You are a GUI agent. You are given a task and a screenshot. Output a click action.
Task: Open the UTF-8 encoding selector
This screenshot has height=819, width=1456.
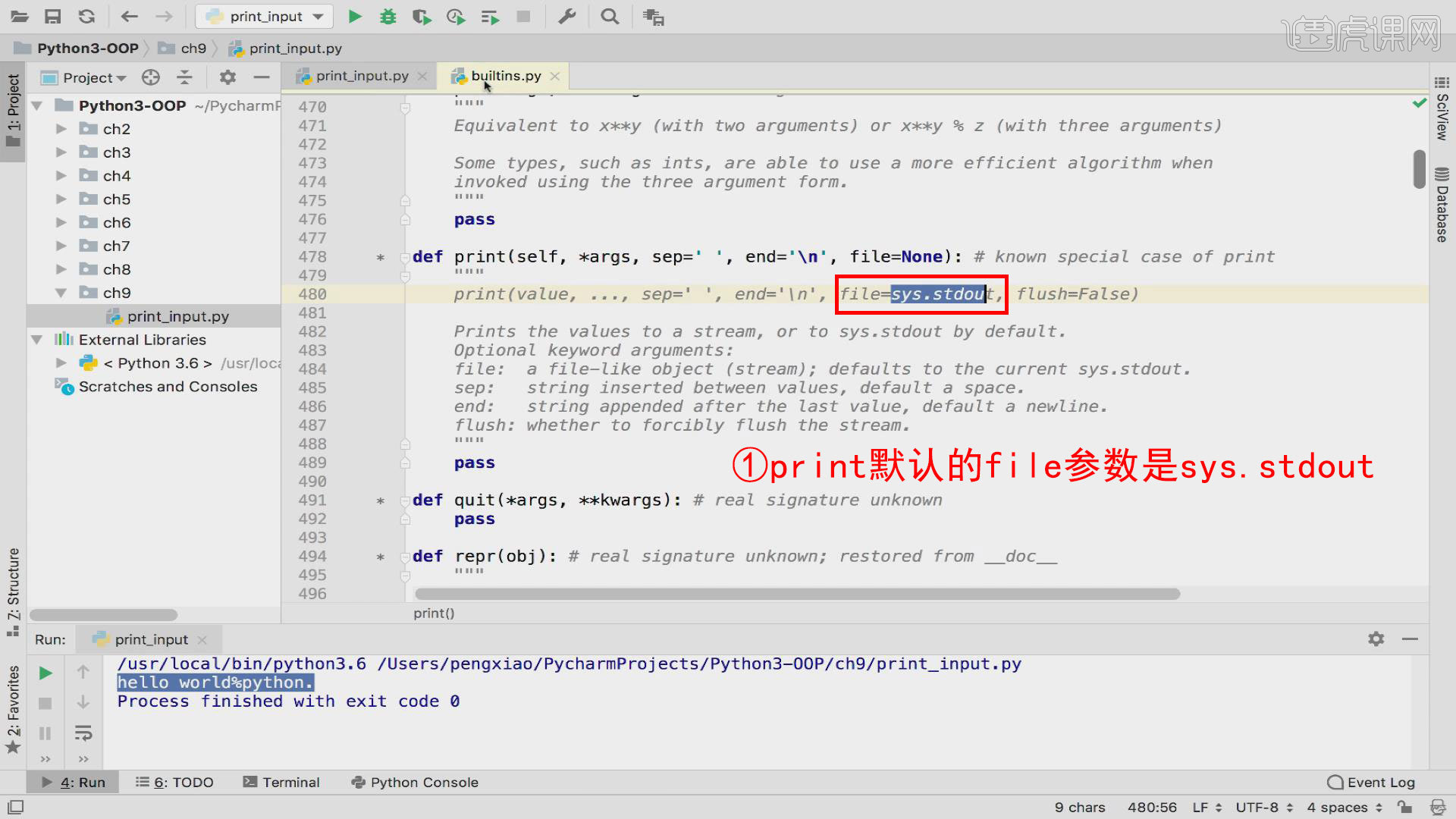[1264, 808]
